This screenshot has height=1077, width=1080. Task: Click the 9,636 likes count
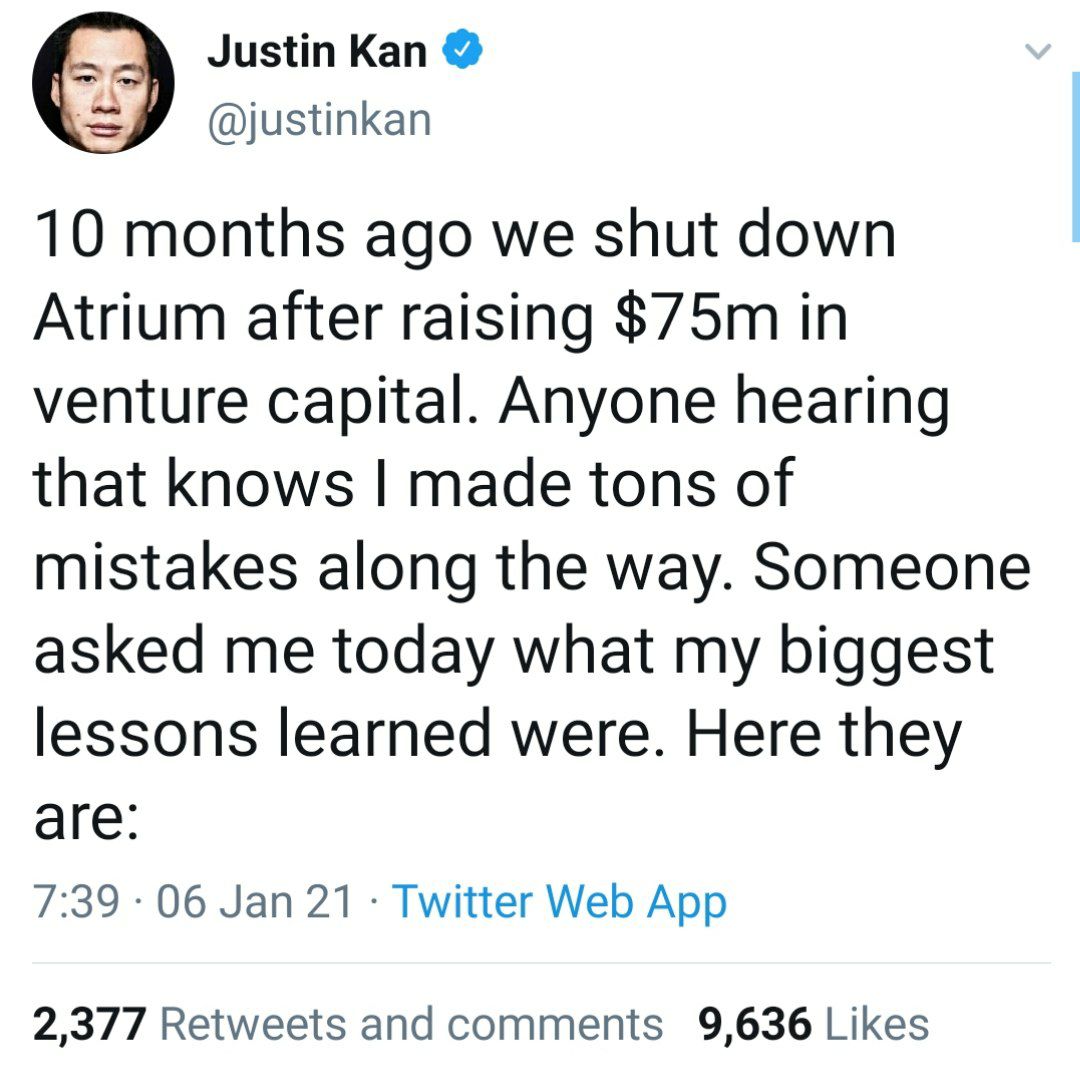754,1024
